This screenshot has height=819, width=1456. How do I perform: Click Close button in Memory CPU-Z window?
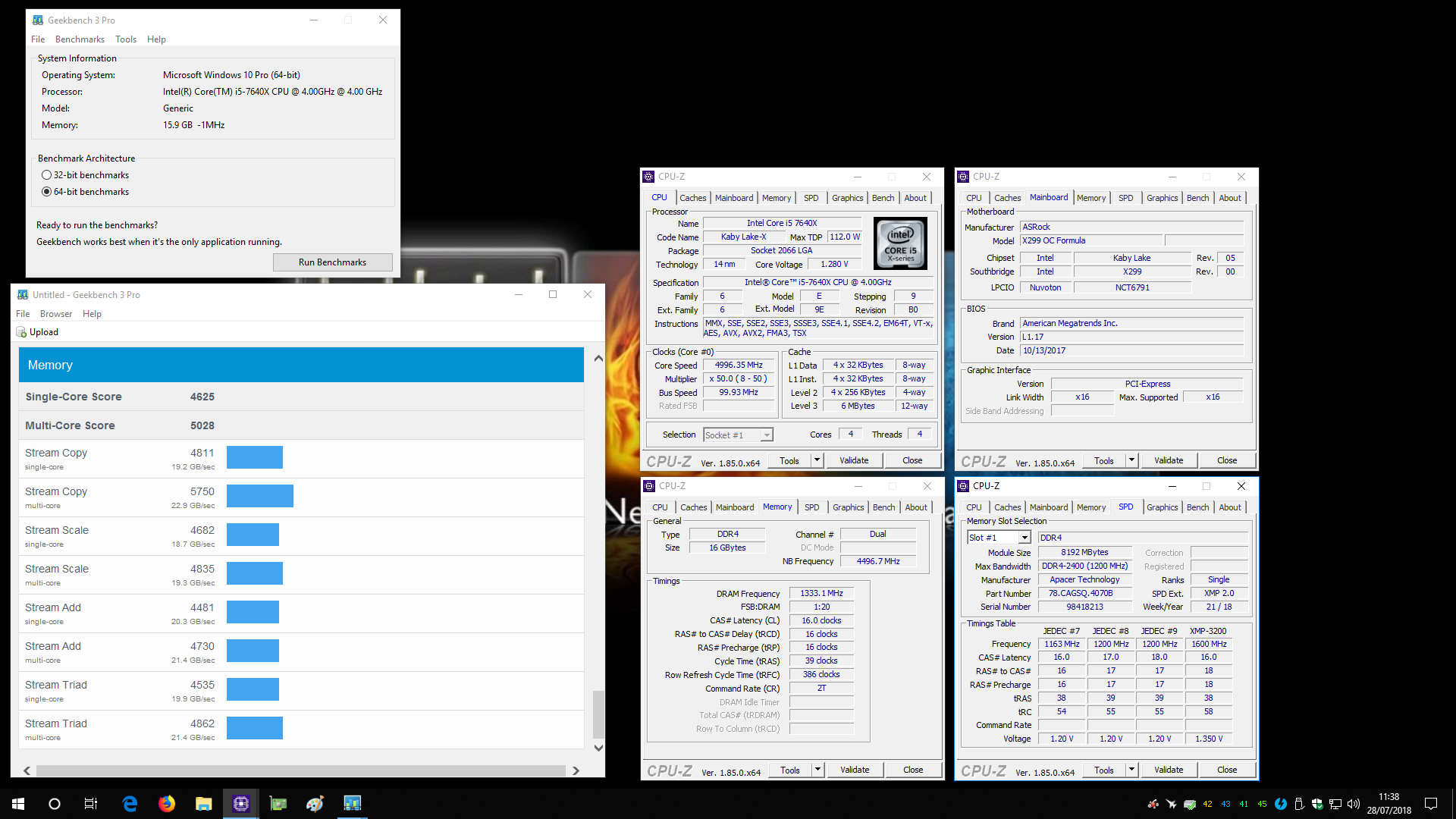point(913,770)
